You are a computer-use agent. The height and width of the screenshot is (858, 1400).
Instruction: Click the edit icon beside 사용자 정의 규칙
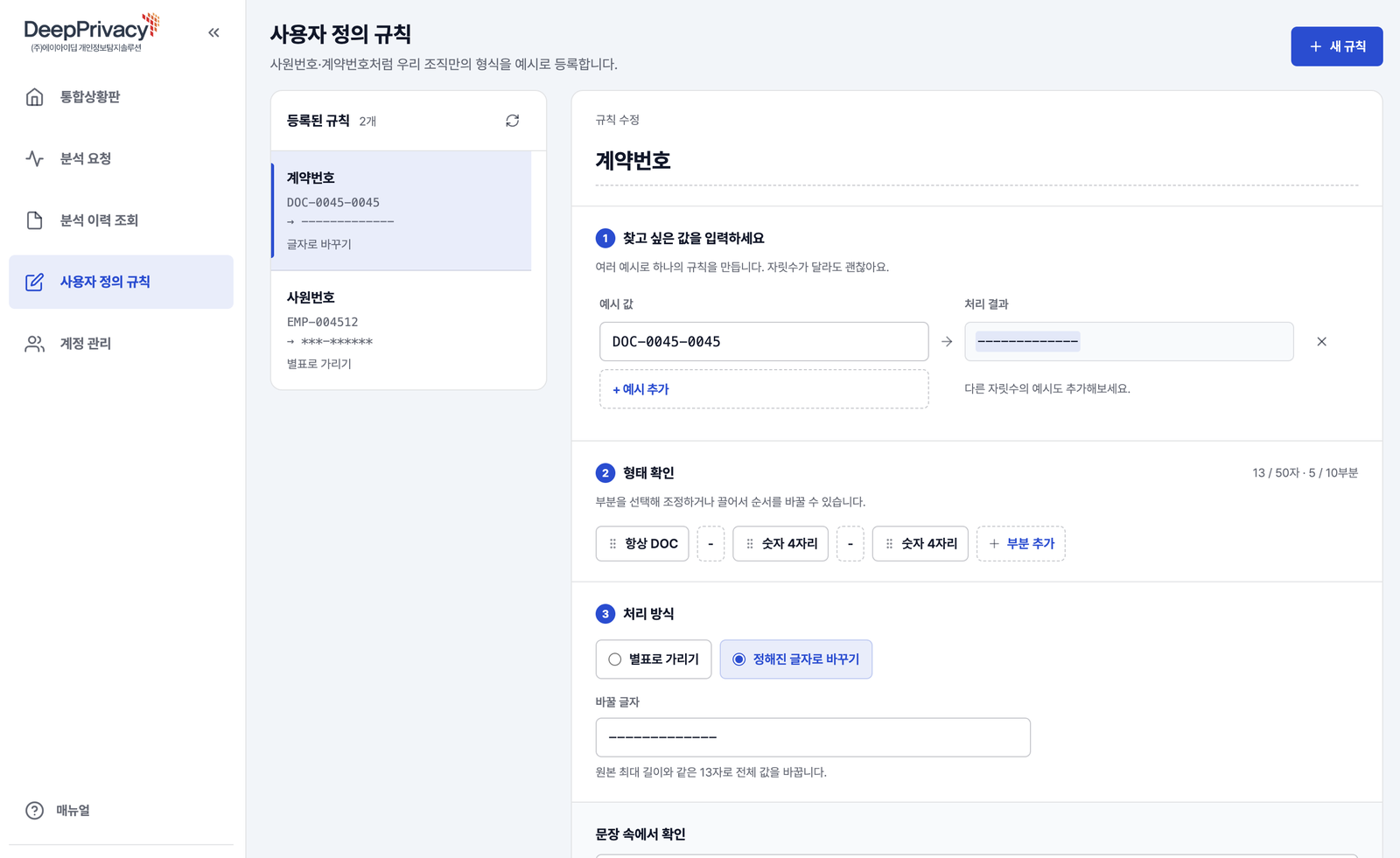34,282
